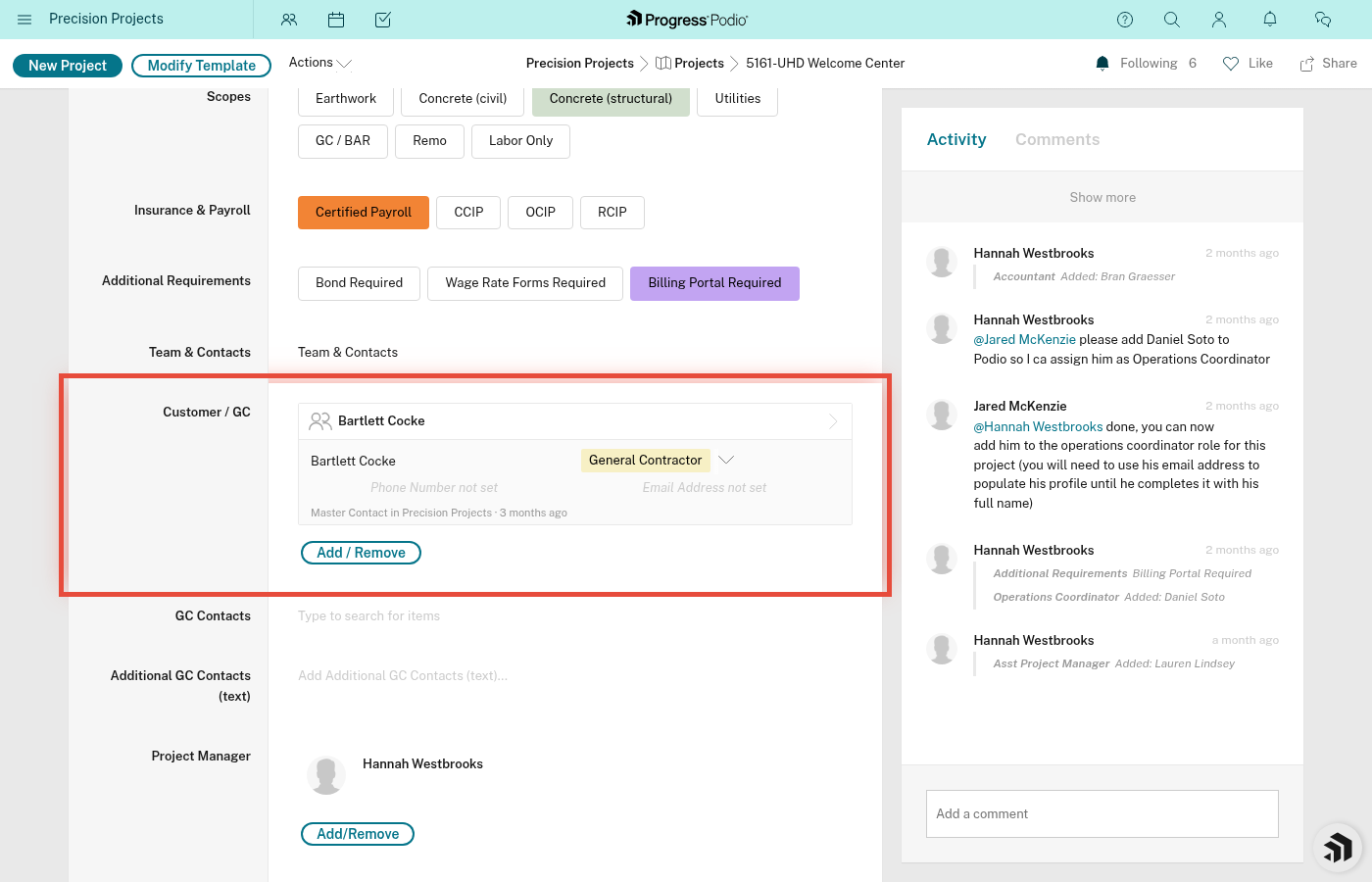Click the New Project button

(x=68, y=66)
